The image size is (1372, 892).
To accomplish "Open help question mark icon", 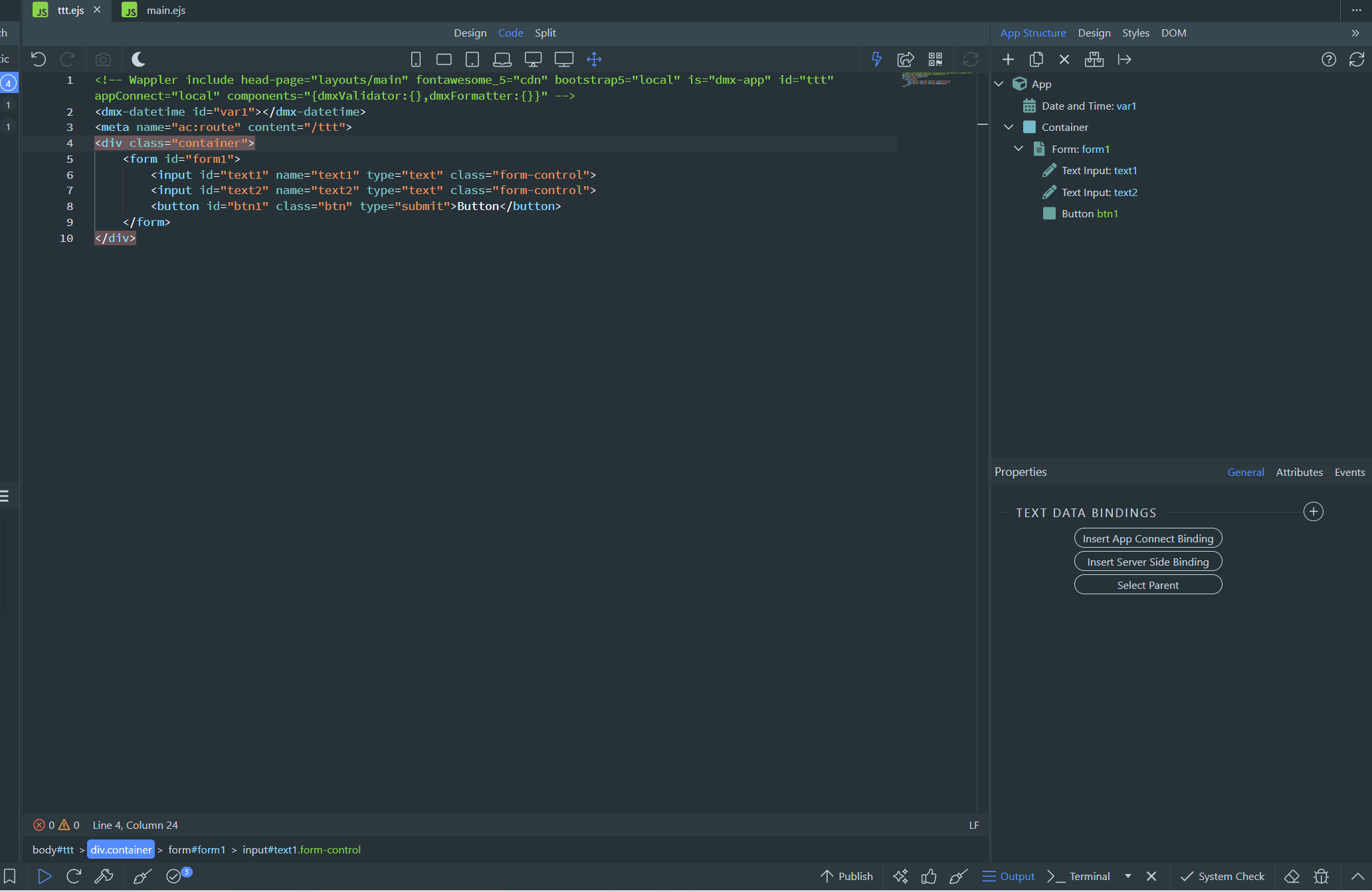I will click(x=1329, y=60).
